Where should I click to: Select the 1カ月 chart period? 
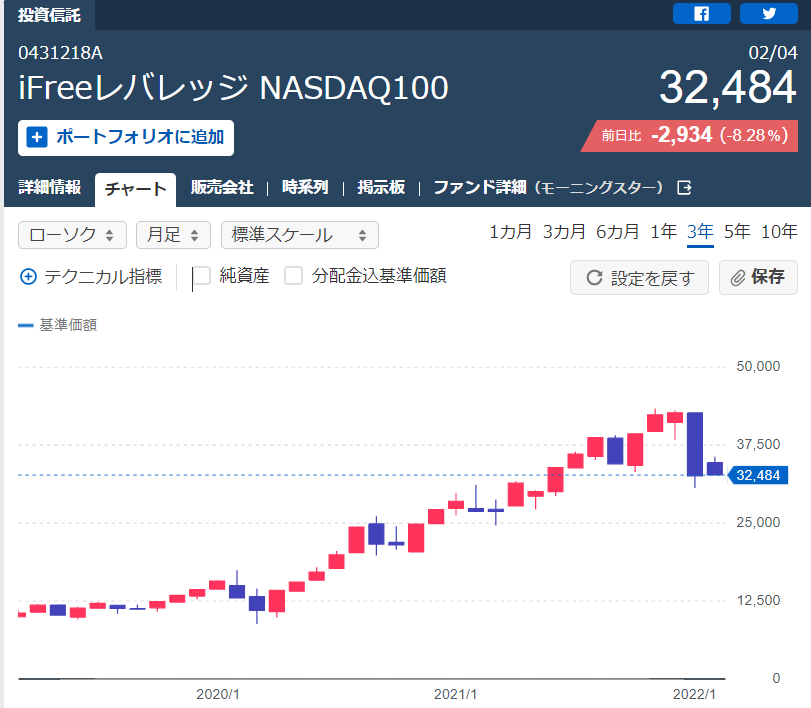pyautogui.click(x=510, y=232)
